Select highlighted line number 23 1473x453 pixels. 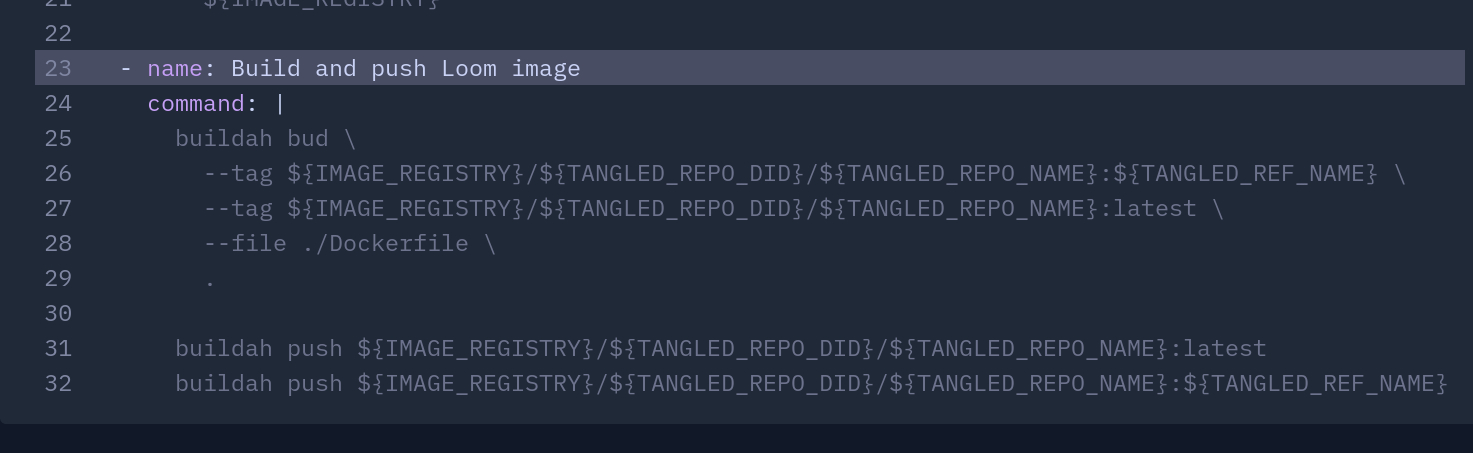(58, 68)
